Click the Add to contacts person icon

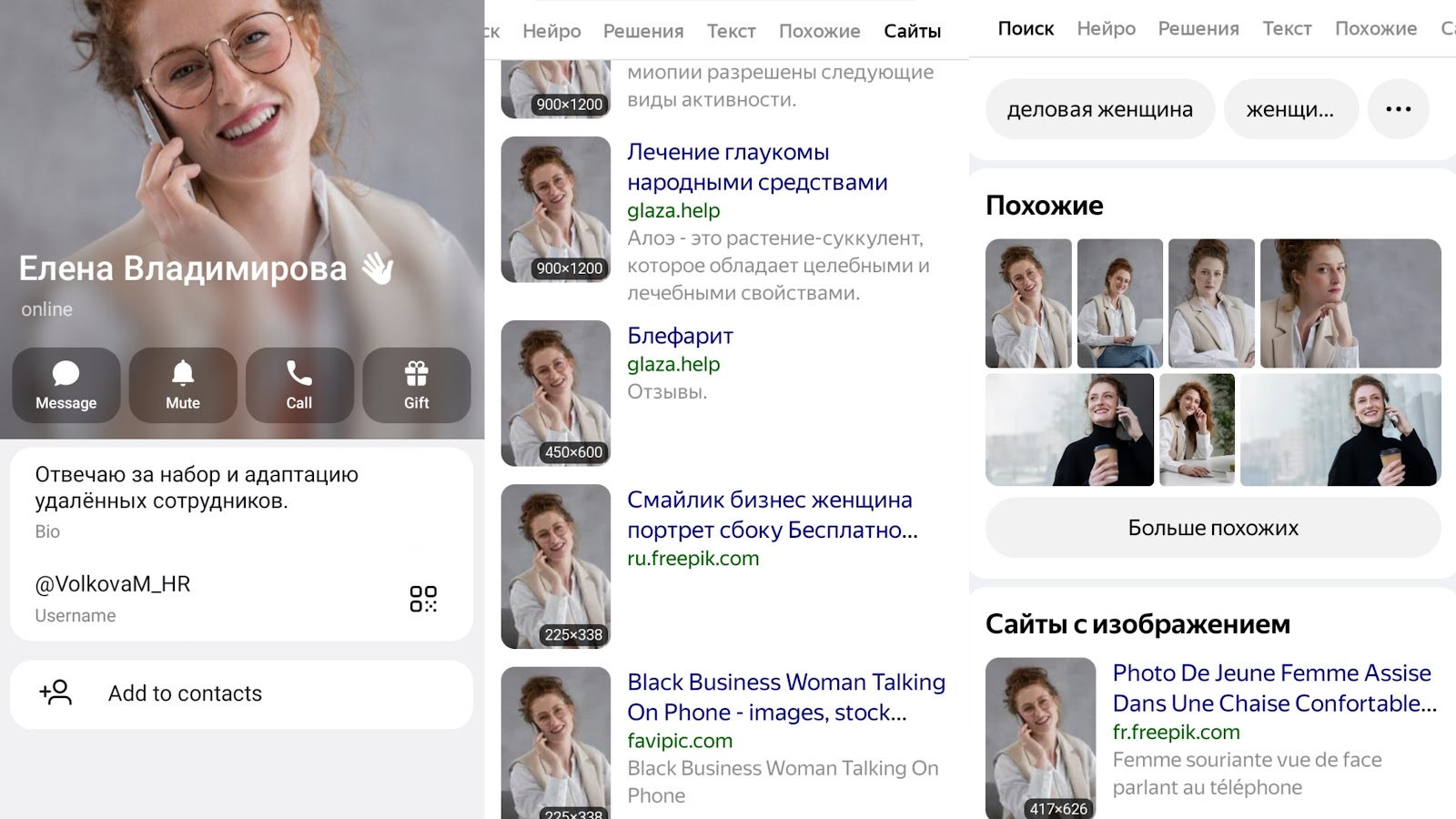point(56,693)
